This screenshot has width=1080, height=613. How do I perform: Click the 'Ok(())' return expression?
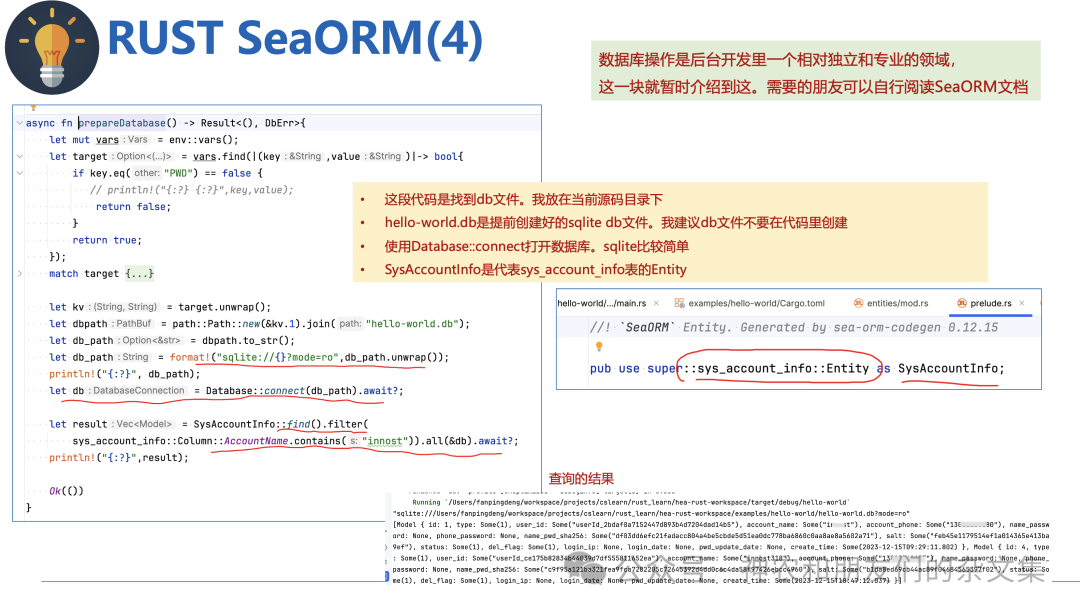(66, 491)
